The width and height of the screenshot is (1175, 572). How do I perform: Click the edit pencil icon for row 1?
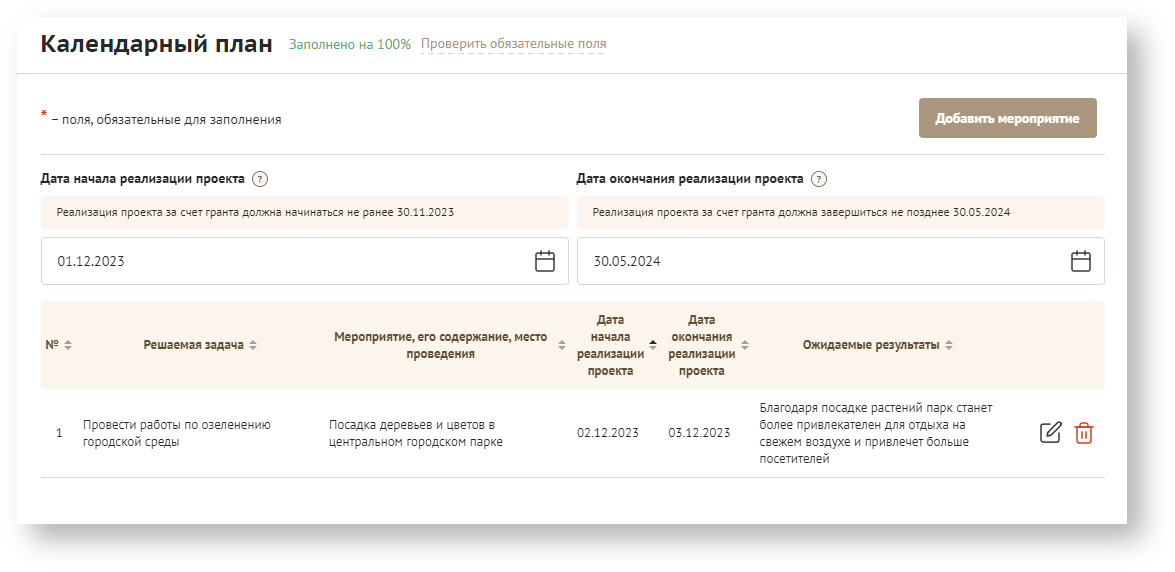point(1050,433)
